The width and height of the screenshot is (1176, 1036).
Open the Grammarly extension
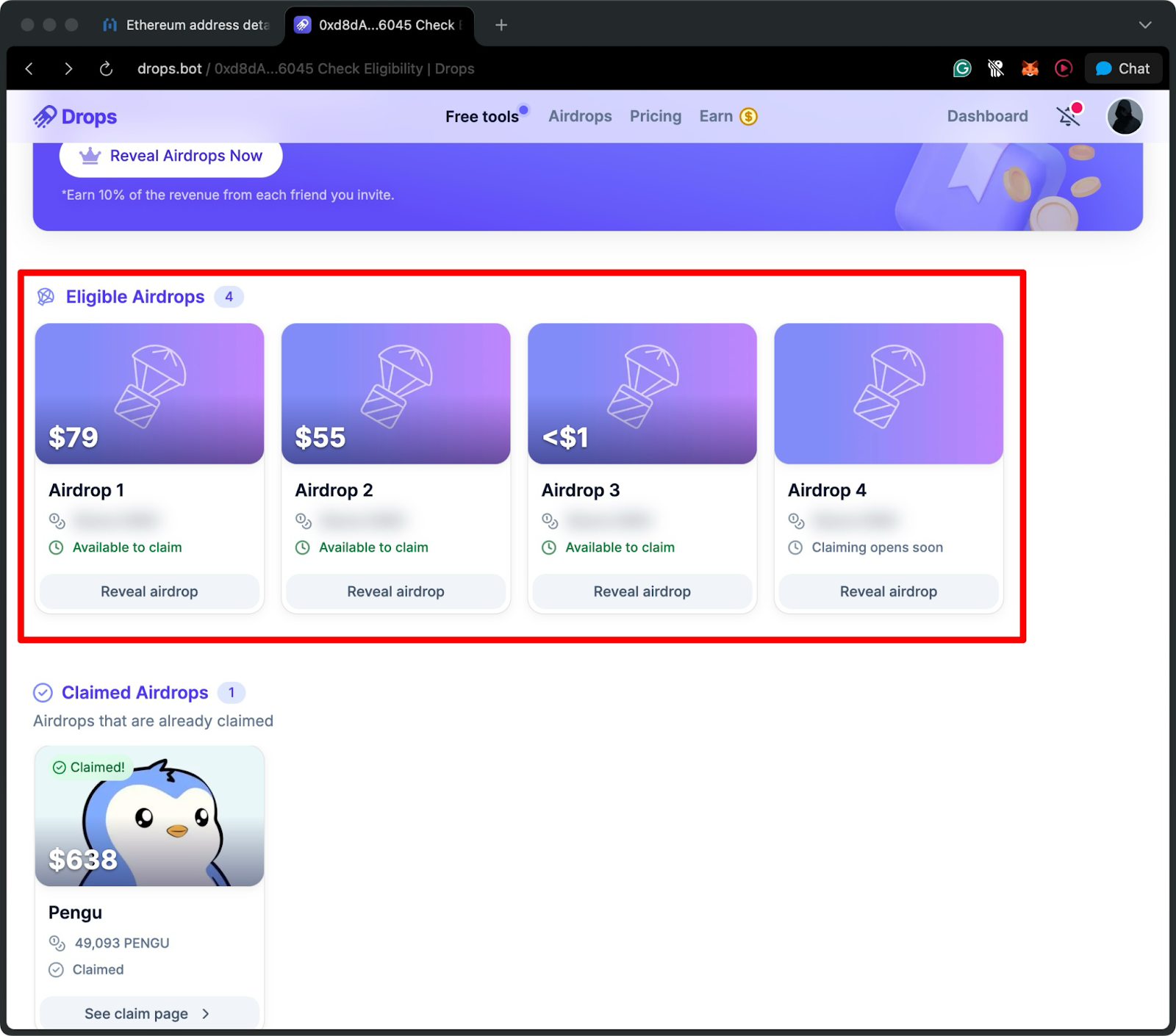962,68
